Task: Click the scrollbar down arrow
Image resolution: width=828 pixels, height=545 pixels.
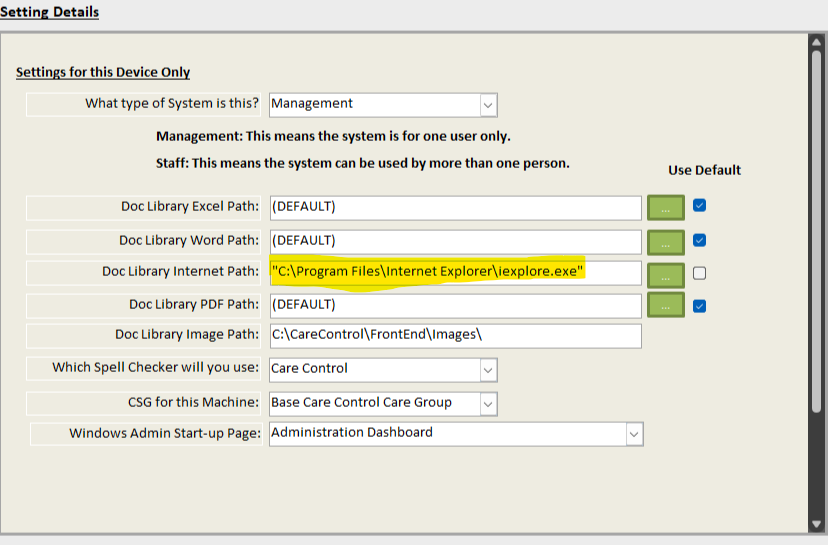Action: (x=817, y=526)
